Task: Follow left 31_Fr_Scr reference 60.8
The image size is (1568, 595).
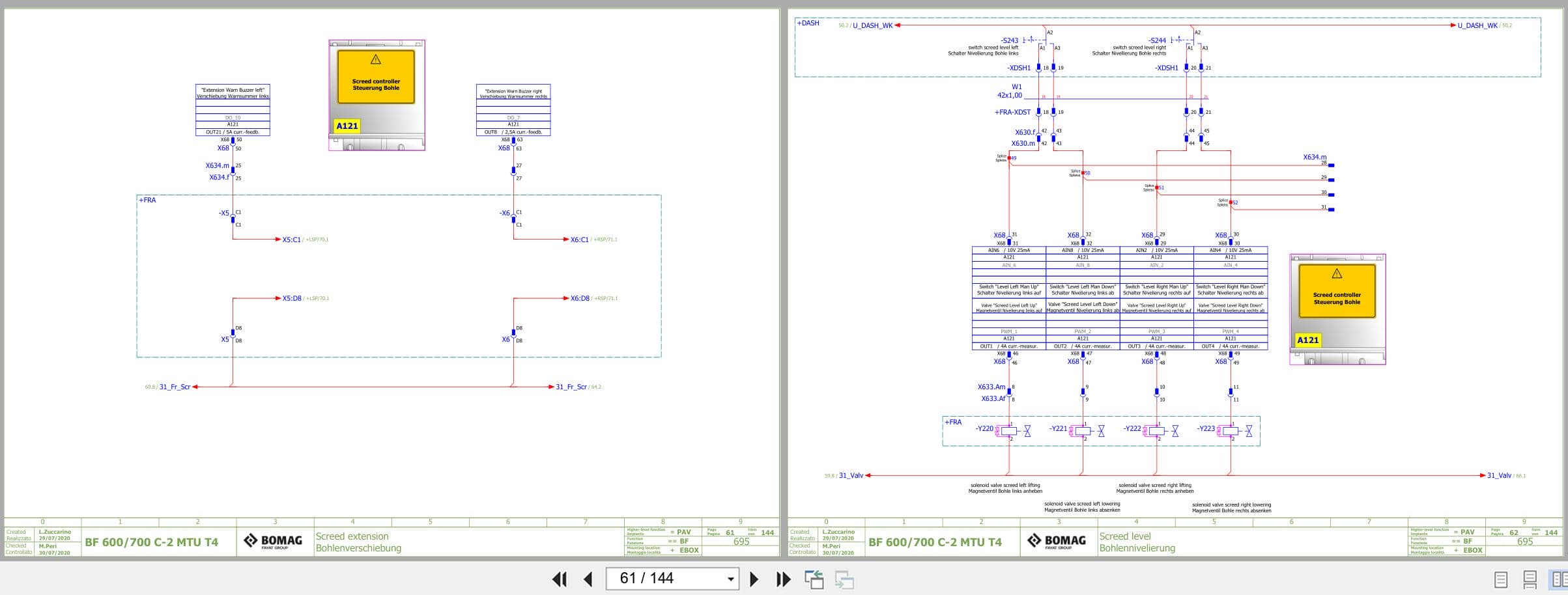Action: pyautogui.click(x=168, y=387)
